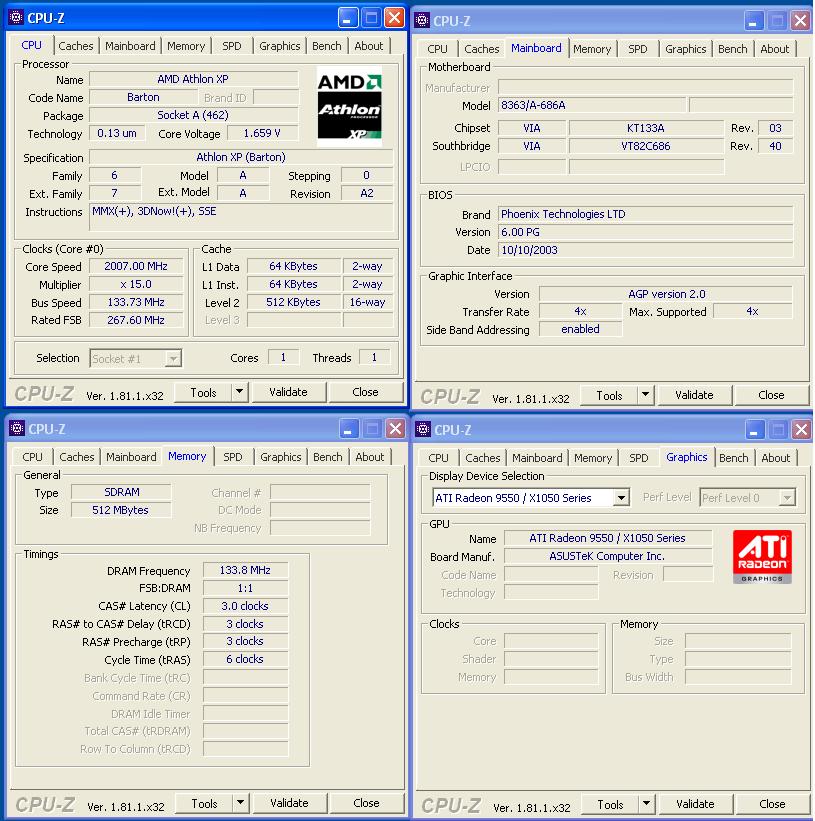The image size is (815, 821).
Task: Click the Rated FSB value 267.60 MHz
Action: pos(136,320)
